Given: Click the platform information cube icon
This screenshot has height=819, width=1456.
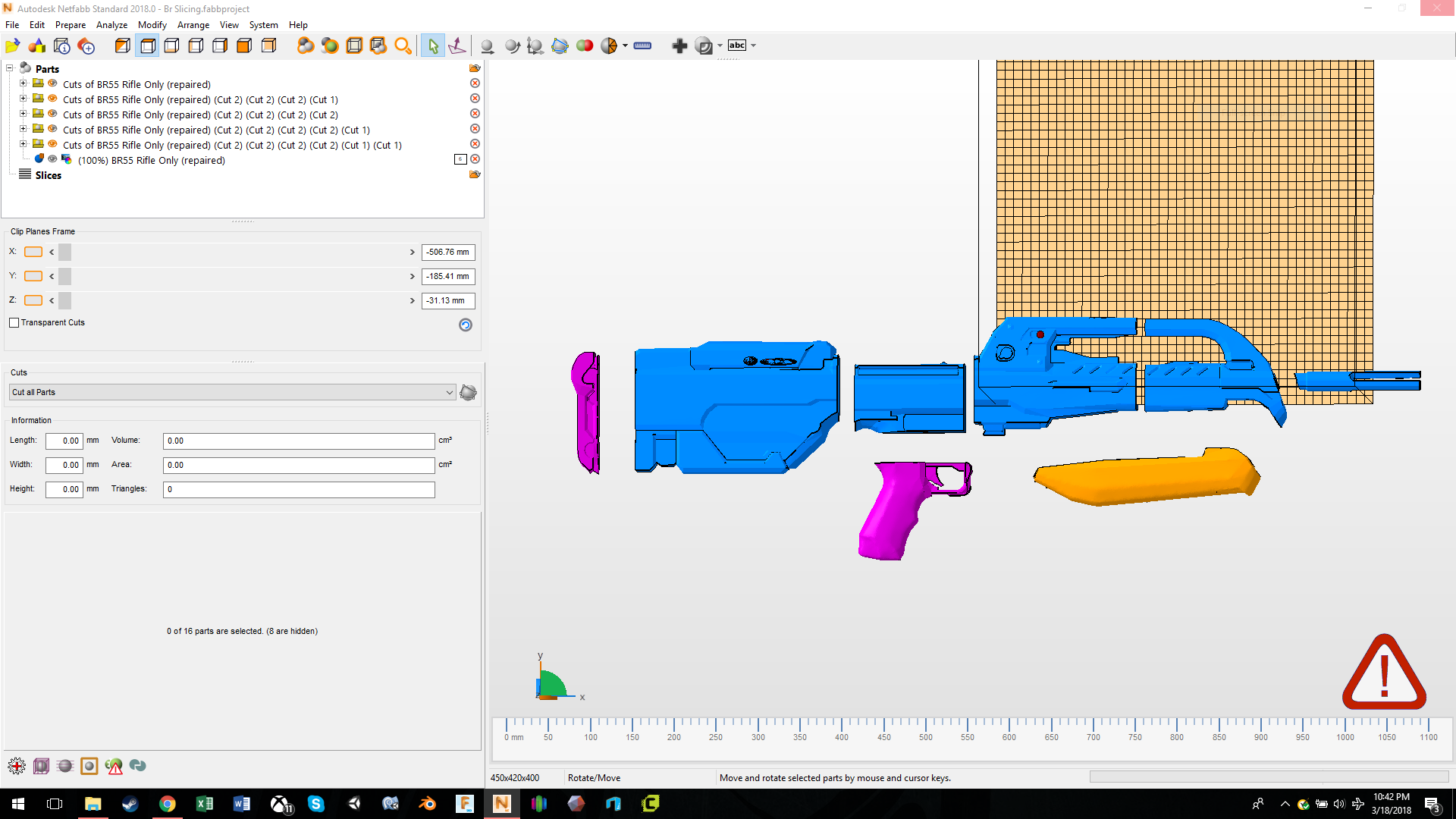Looking at the screenshot, I should (x=62, y=46).
